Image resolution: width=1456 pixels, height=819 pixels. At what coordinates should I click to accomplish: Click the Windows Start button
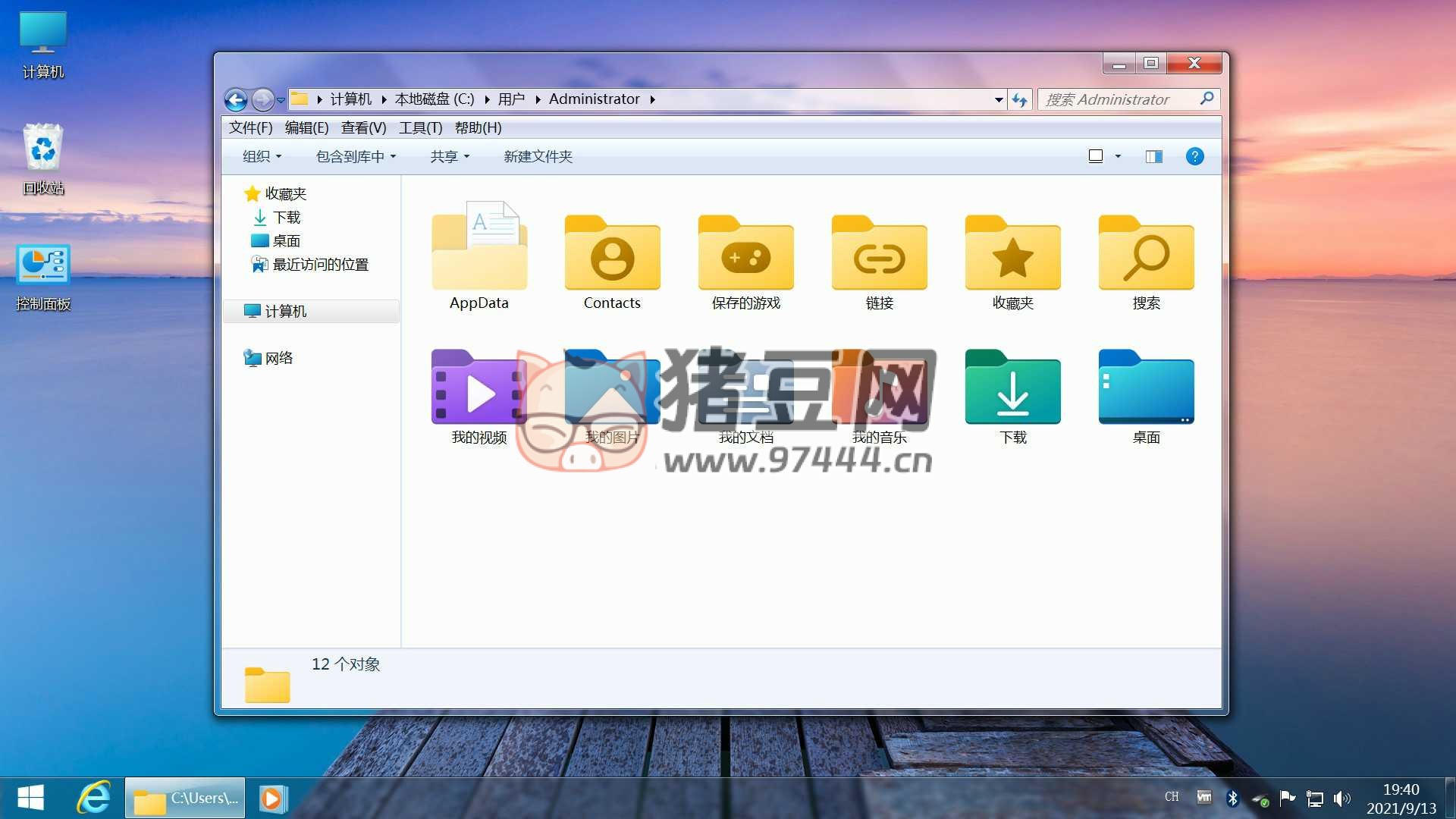pyautogui.click(x=30, y=798)
